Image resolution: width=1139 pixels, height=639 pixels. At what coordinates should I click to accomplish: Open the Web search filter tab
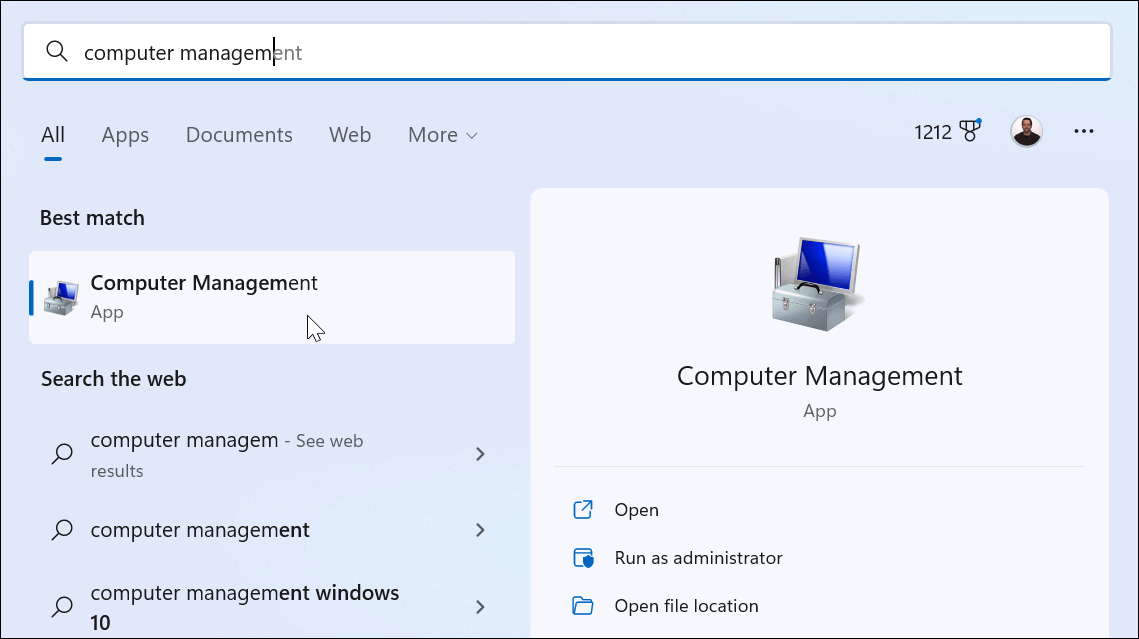350,134
